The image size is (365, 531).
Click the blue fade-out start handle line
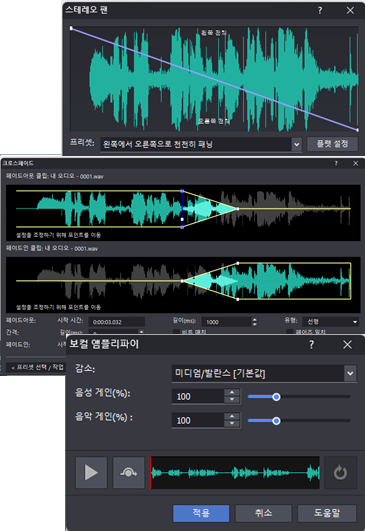(182, 209)
